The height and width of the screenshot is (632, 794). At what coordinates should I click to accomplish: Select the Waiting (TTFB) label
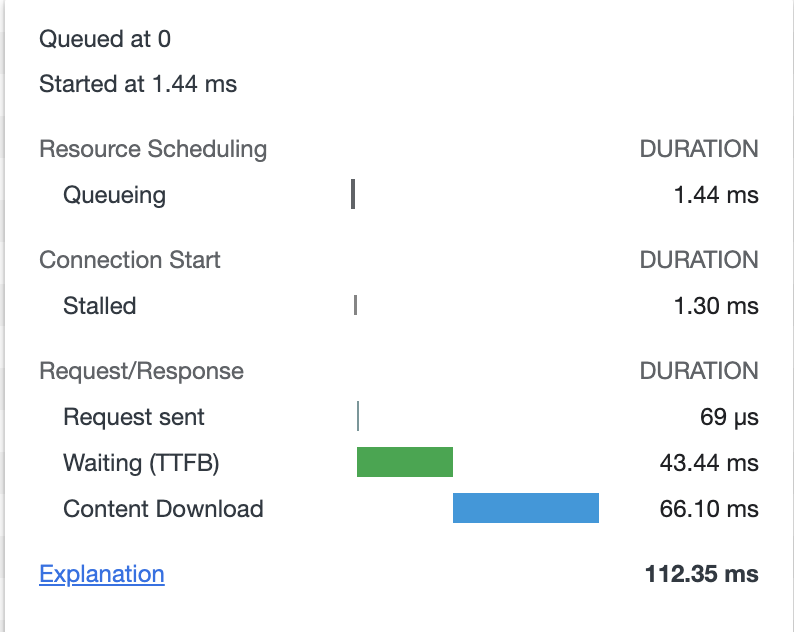coord(141,463)
